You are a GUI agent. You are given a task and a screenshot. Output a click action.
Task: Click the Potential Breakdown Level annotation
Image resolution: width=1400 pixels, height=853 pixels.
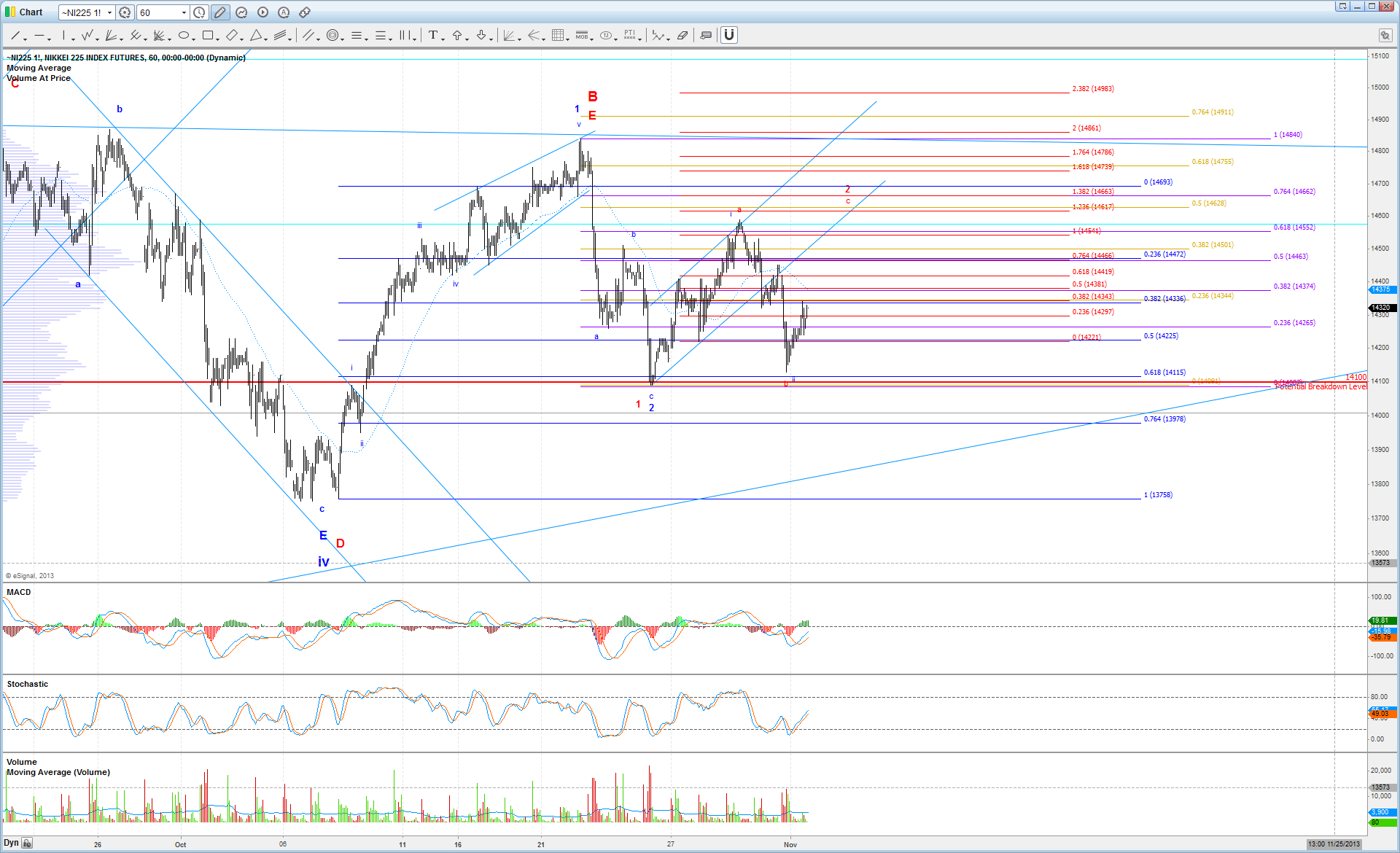click(x=1321, y=386)
